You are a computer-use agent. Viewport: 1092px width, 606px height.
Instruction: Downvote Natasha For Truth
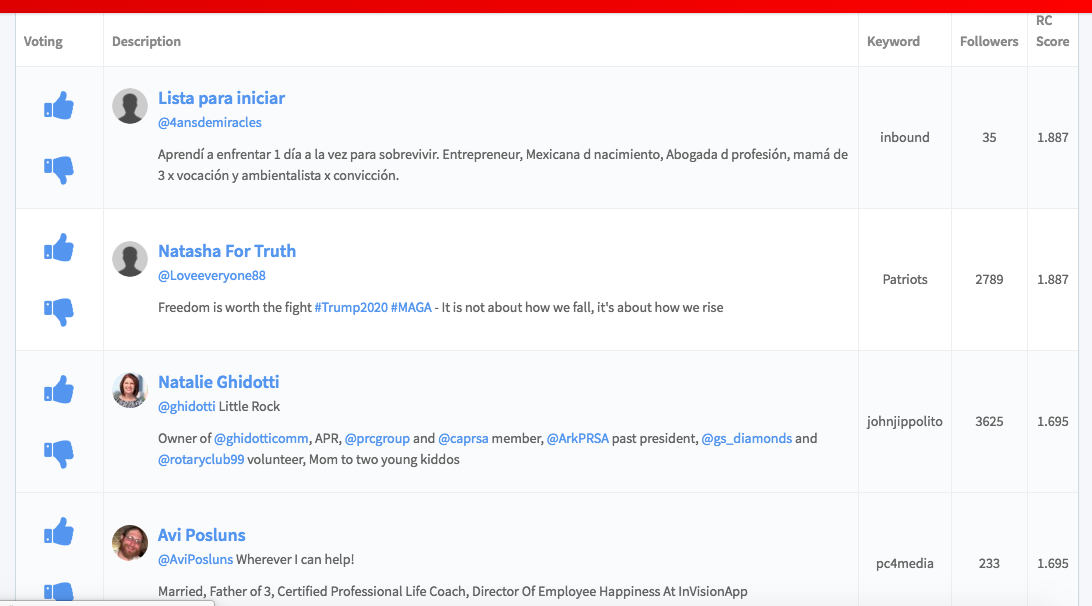coord(59,312)
